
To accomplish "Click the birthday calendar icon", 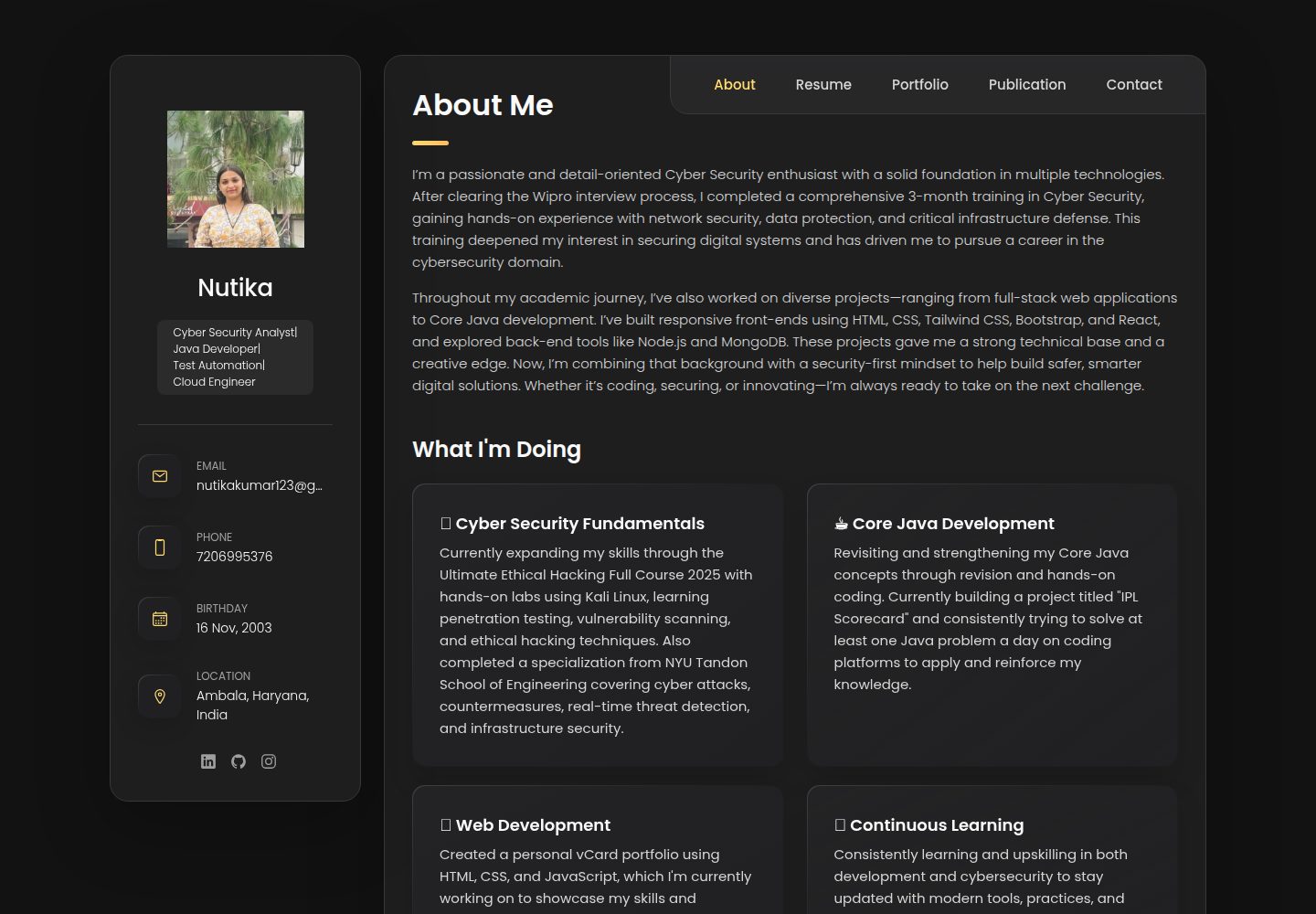I will point(160,619).
